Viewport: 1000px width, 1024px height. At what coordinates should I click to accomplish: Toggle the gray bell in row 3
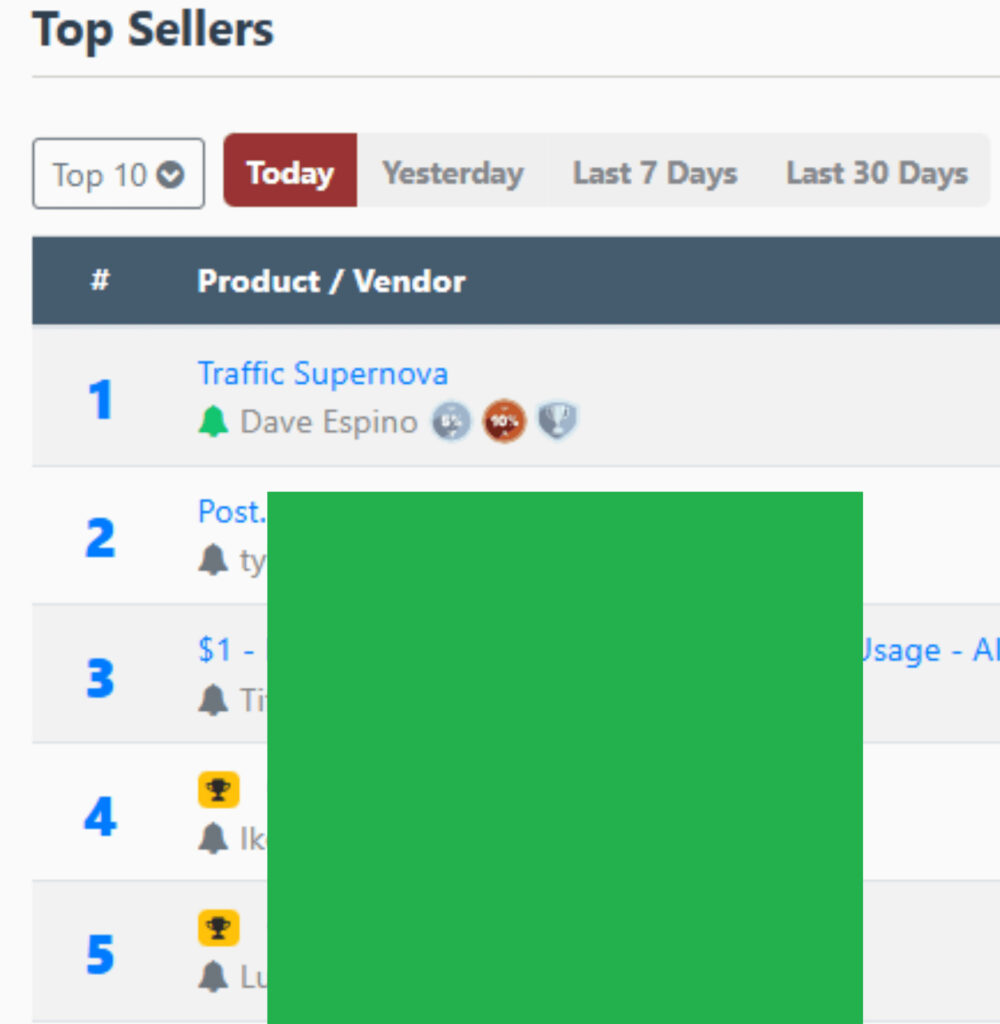coord(213,700)
